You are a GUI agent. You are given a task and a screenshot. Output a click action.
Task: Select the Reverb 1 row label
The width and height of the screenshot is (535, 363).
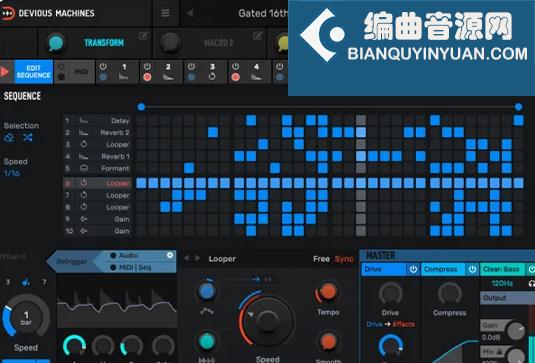pyautogui.click(x=115, y=157)
